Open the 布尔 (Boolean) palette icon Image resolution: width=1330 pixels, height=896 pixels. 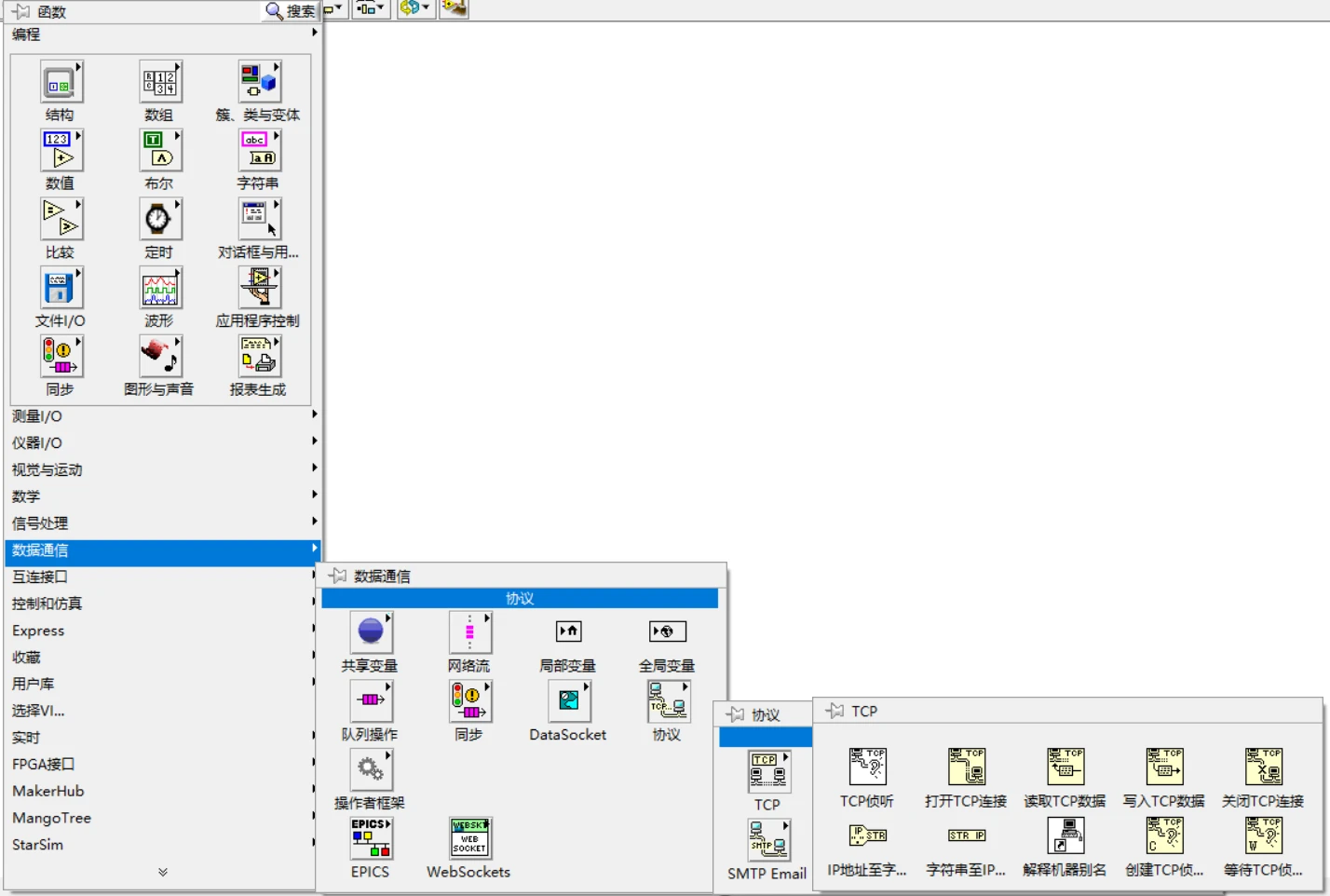[159, 151]
